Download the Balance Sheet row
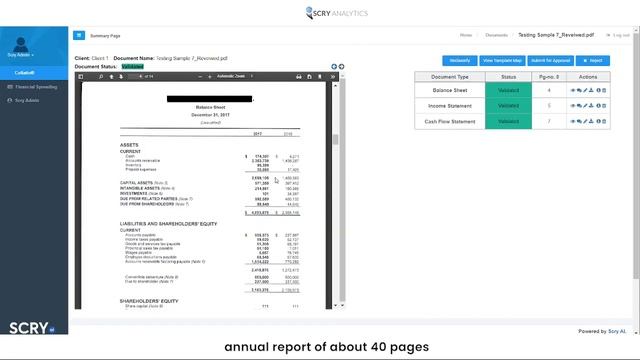The height and width of the screenshot is (360, 640). pos(591,90)
